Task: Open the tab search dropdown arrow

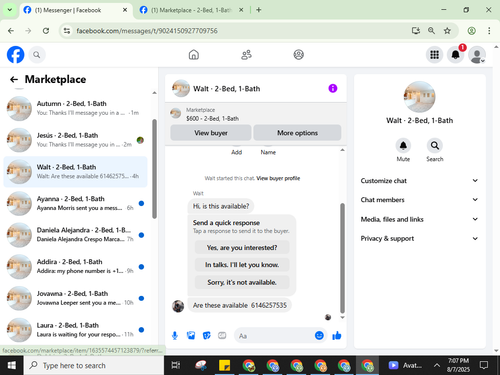Action: pyautogui.click(x=10, y=10)
